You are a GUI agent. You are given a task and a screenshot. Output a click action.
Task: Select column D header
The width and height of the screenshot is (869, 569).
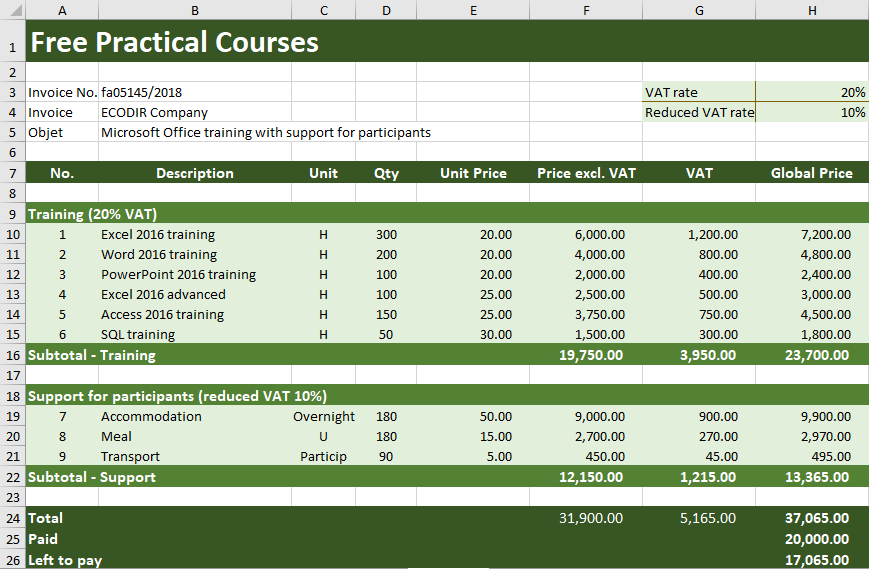click(x=386, y=10)
